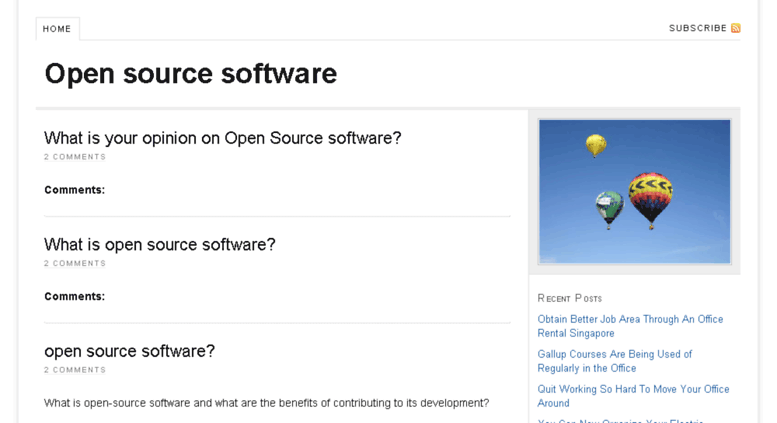777x423 pixels.
Task: View 2 comments under 'open source software?' post
Action: click(75, 370)
